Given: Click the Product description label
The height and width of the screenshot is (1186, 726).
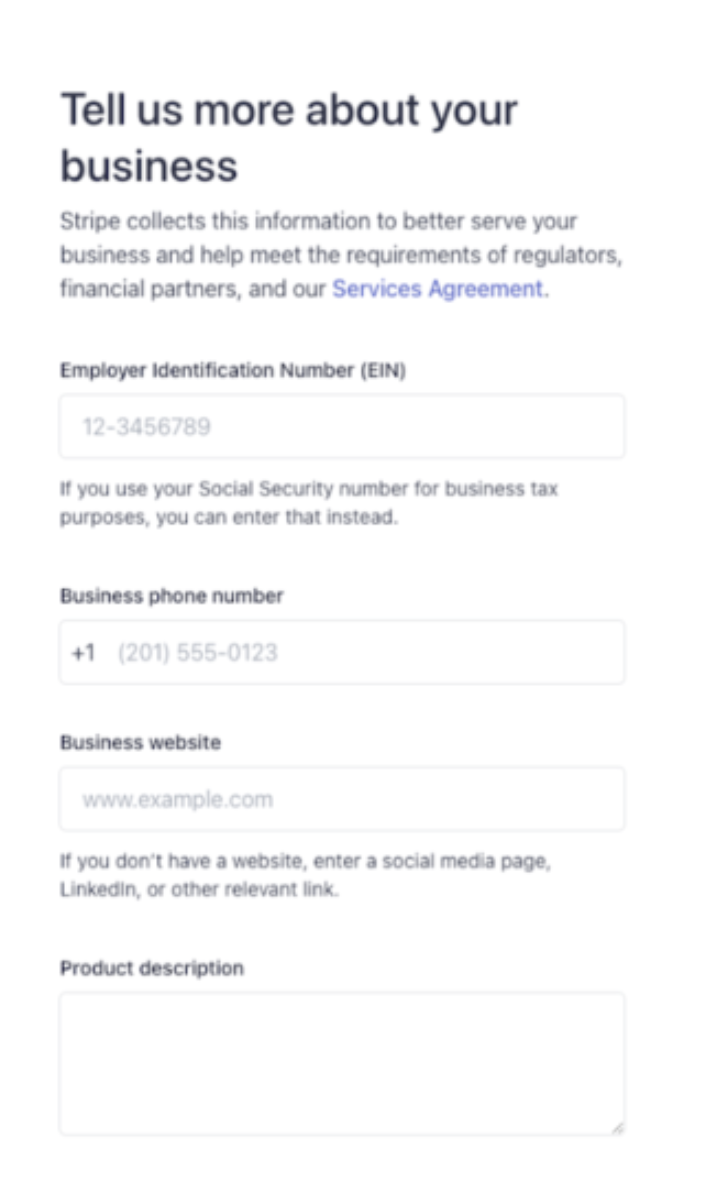Looking at the screenshot, I should click(x=152, y=968).
